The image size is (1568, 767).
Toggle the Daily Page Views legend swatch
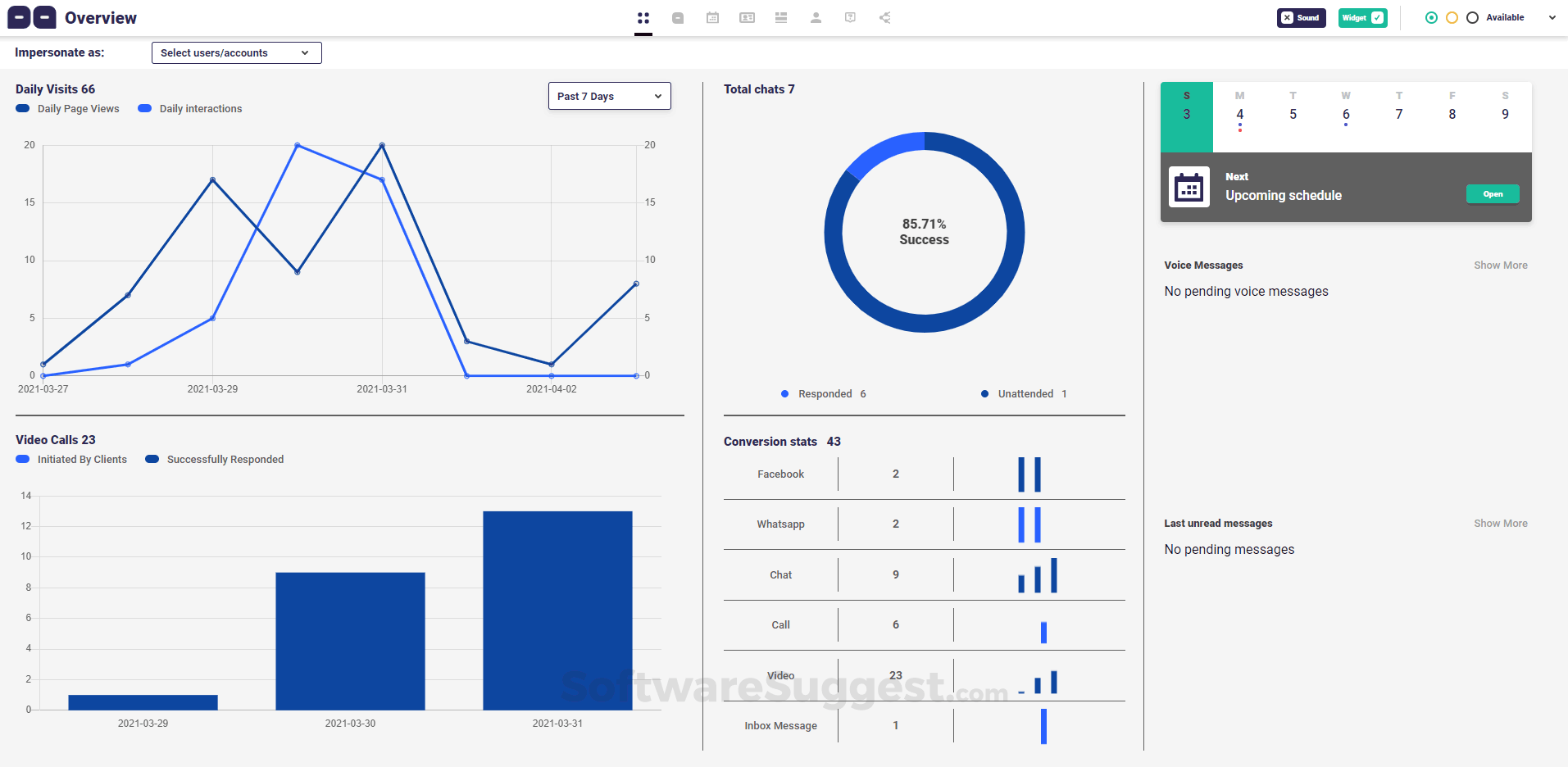point(23,109)
